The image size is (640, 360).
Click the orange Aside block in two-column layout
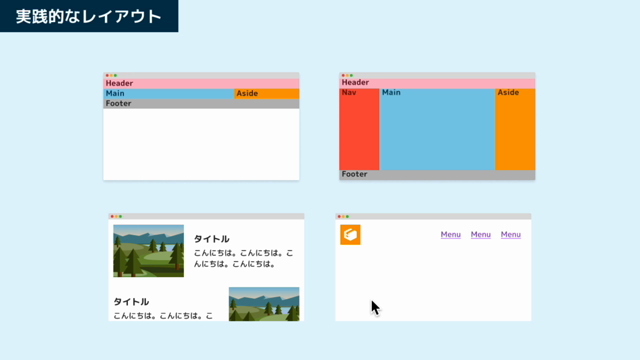click(x=267, y=93)
